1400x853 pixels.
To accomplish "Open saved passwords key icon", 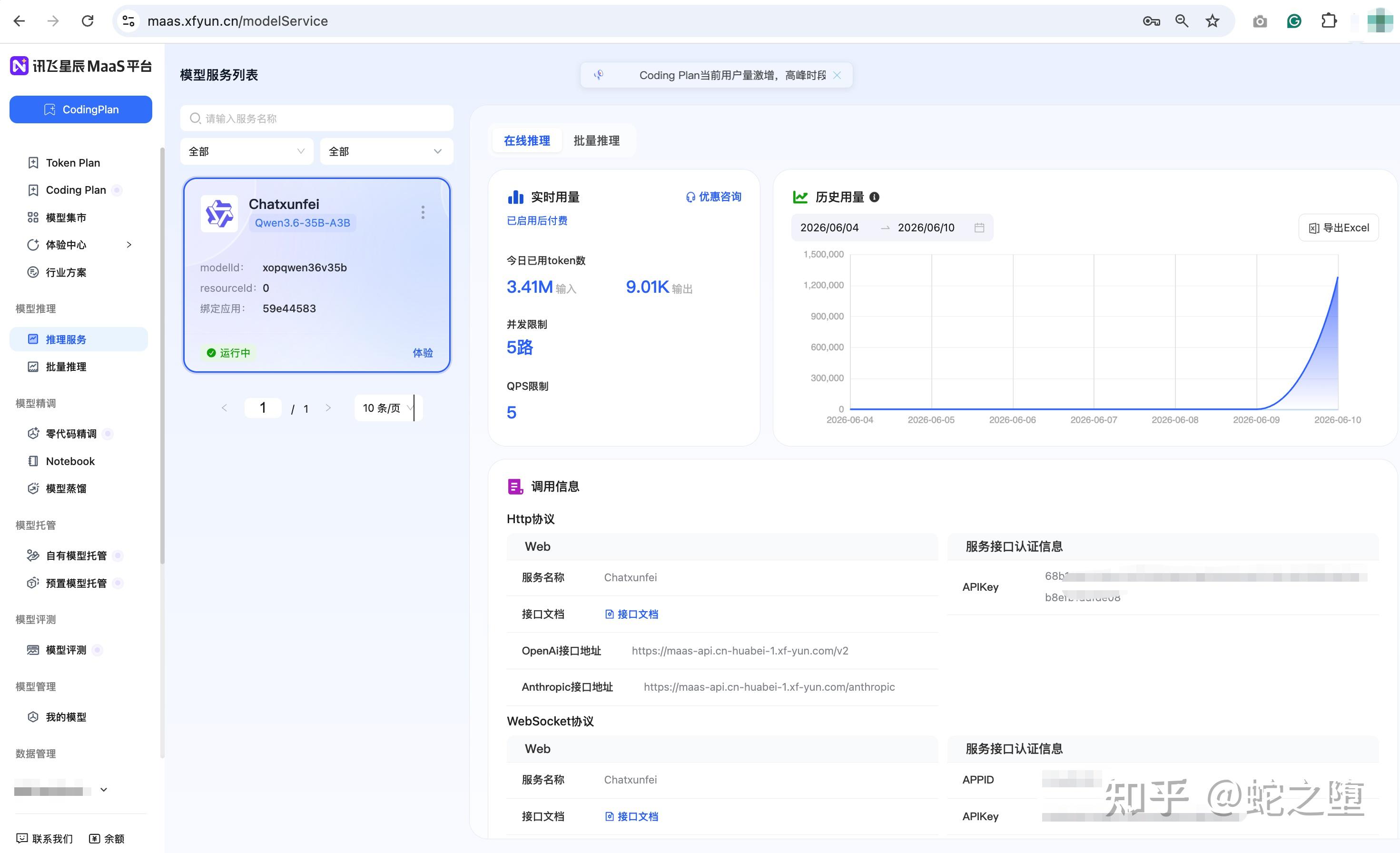I will 1151,21.
